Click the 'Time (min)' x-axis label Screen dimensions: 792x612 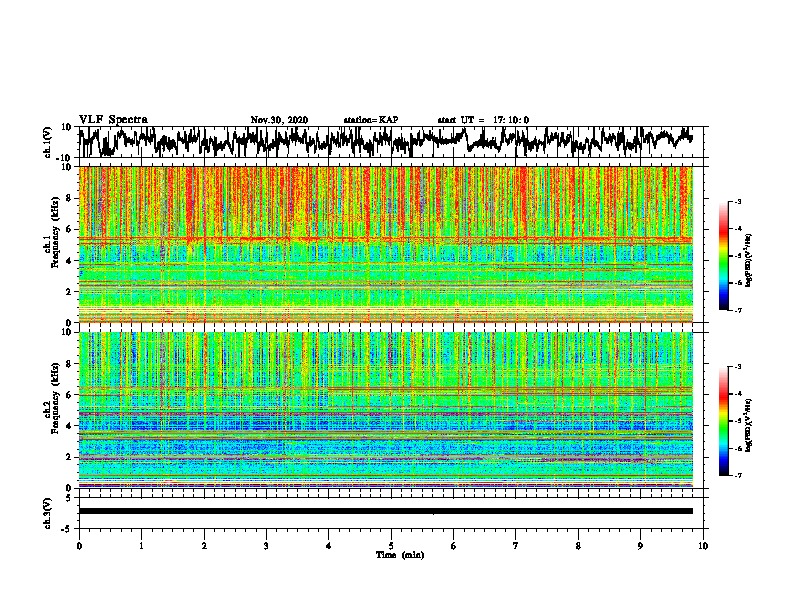point(400,555)
